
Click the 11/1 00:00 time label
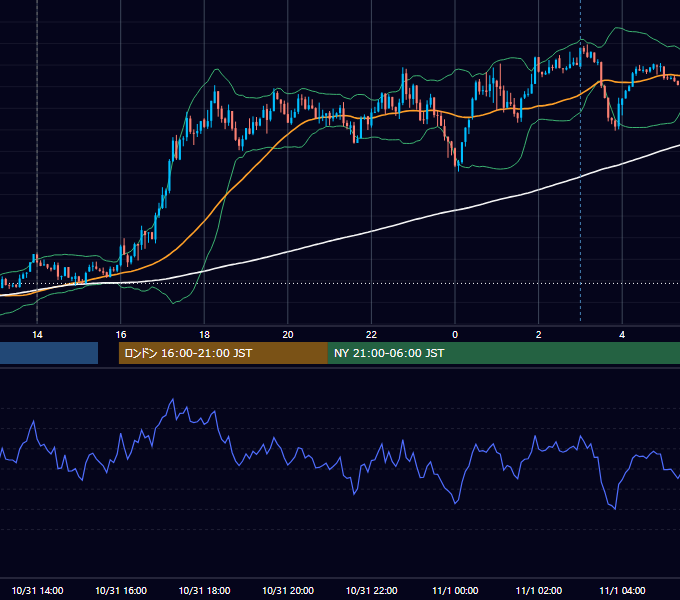455,590
